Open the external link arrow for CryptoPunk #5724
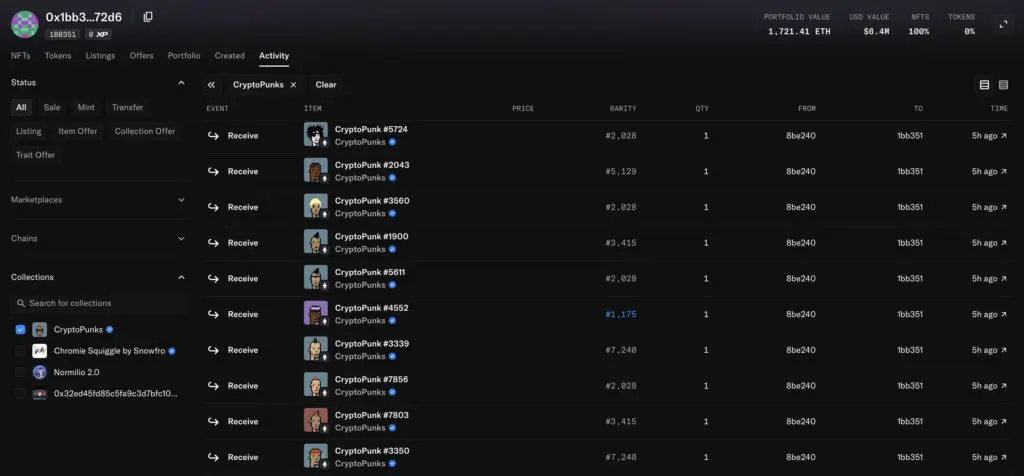The image size is (1024, 476). (x=1004, y=136)
